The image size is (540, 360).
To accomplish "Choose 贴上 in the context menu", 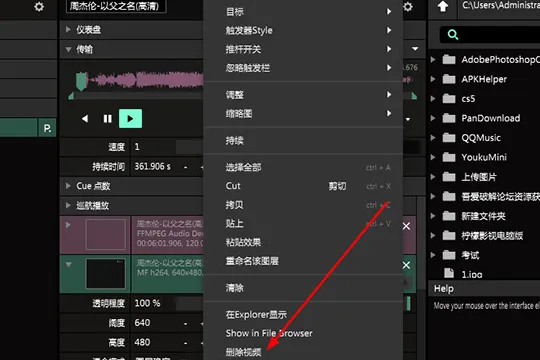I will pos(303,224).
